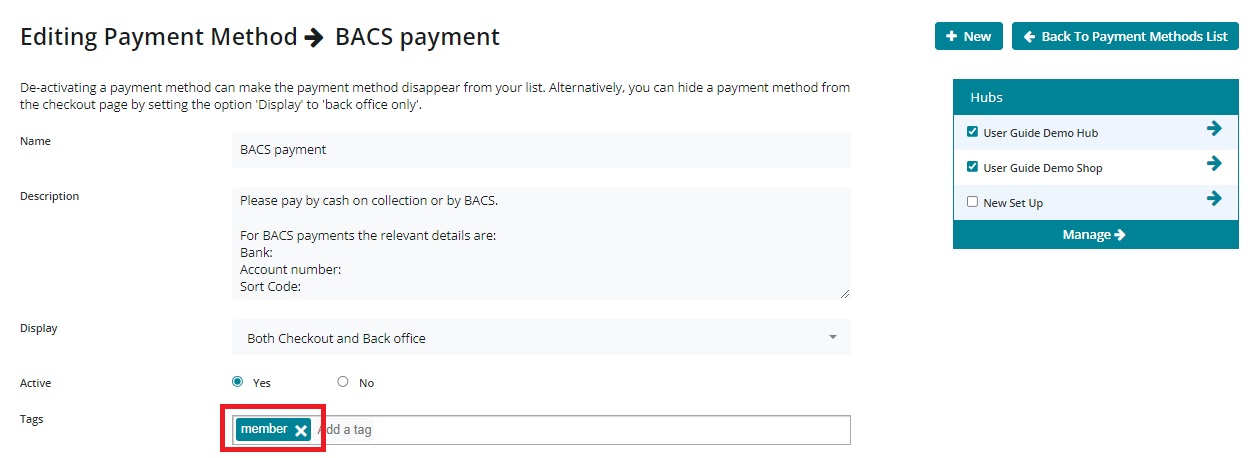This screenshot has width=1255, height=458.
Task: Click arrow icon next to User Guide Demo Hub
Action: 1214,129
